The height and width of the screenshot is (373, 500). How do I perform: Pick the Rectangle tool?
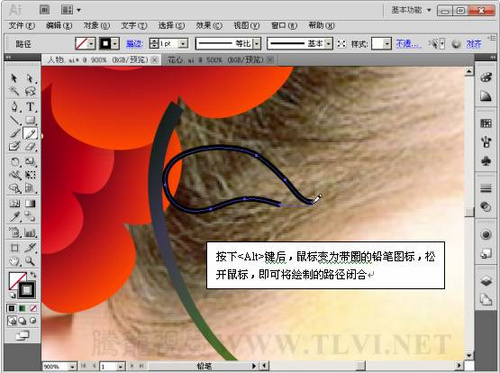[x=30, y=120]
